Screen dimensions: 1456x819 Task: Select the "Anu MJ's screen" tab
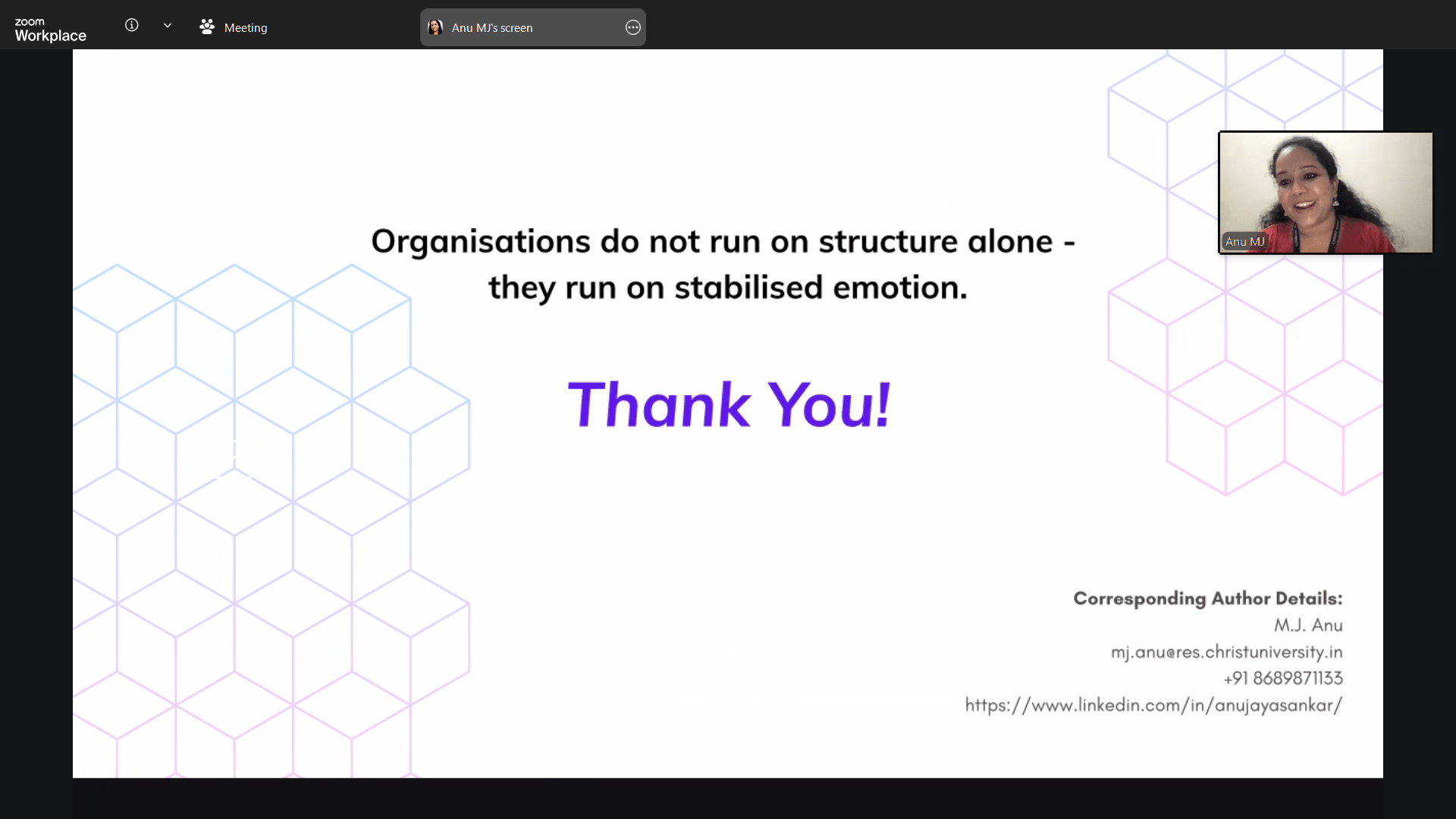click(x=492, y=27)
